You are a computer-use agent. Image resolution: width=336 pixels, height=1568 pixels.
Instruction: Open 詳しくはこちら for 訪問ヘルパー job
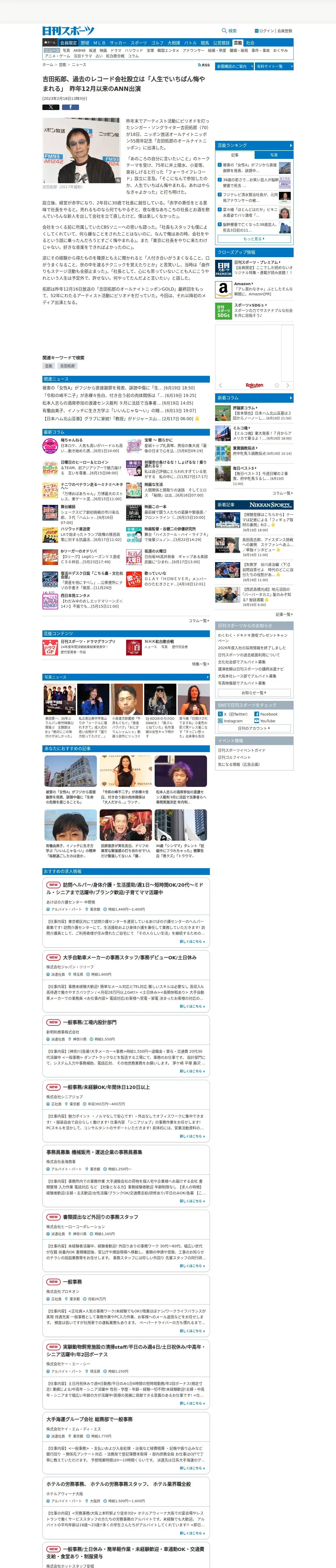[192, 942]
